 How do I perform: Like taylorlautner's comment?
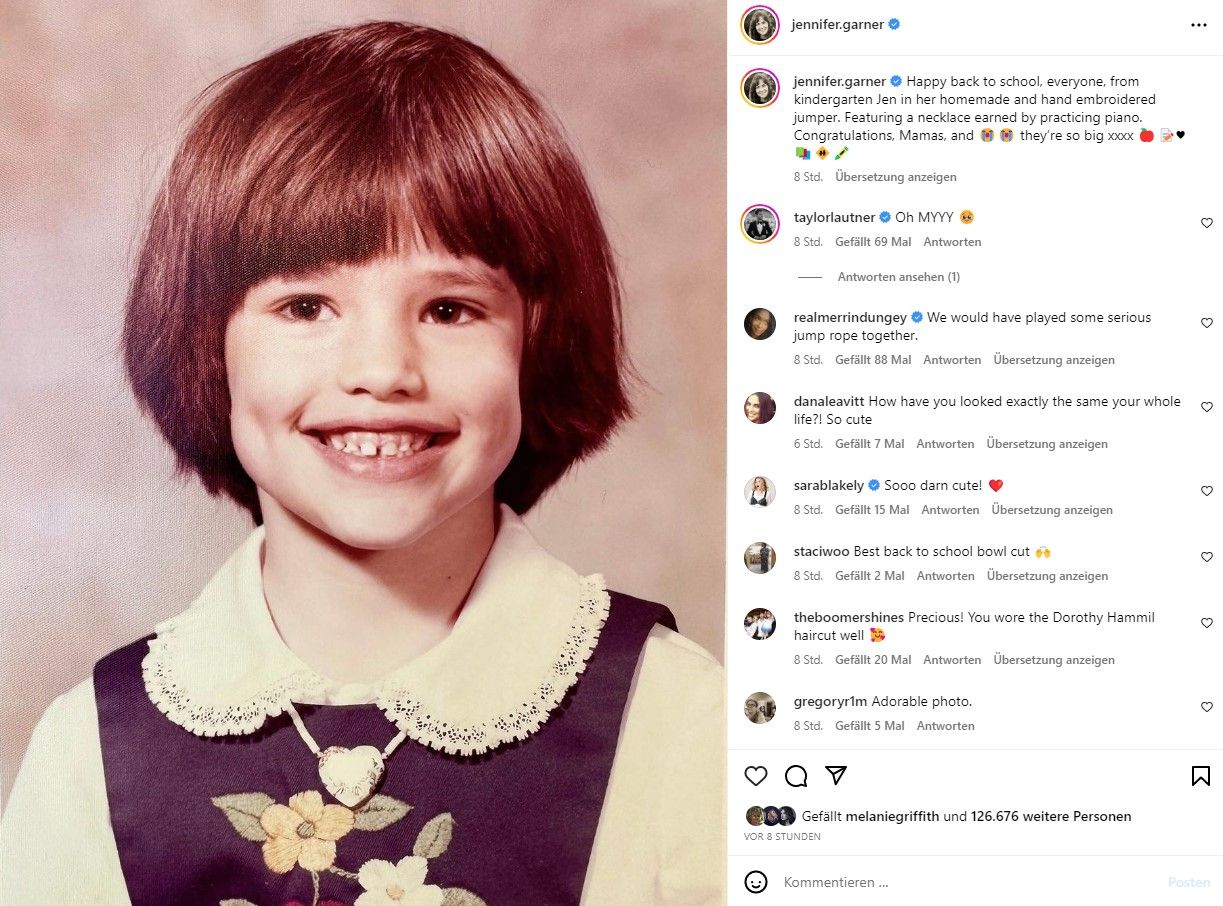pyautogui.click(x=1206, y=223)
